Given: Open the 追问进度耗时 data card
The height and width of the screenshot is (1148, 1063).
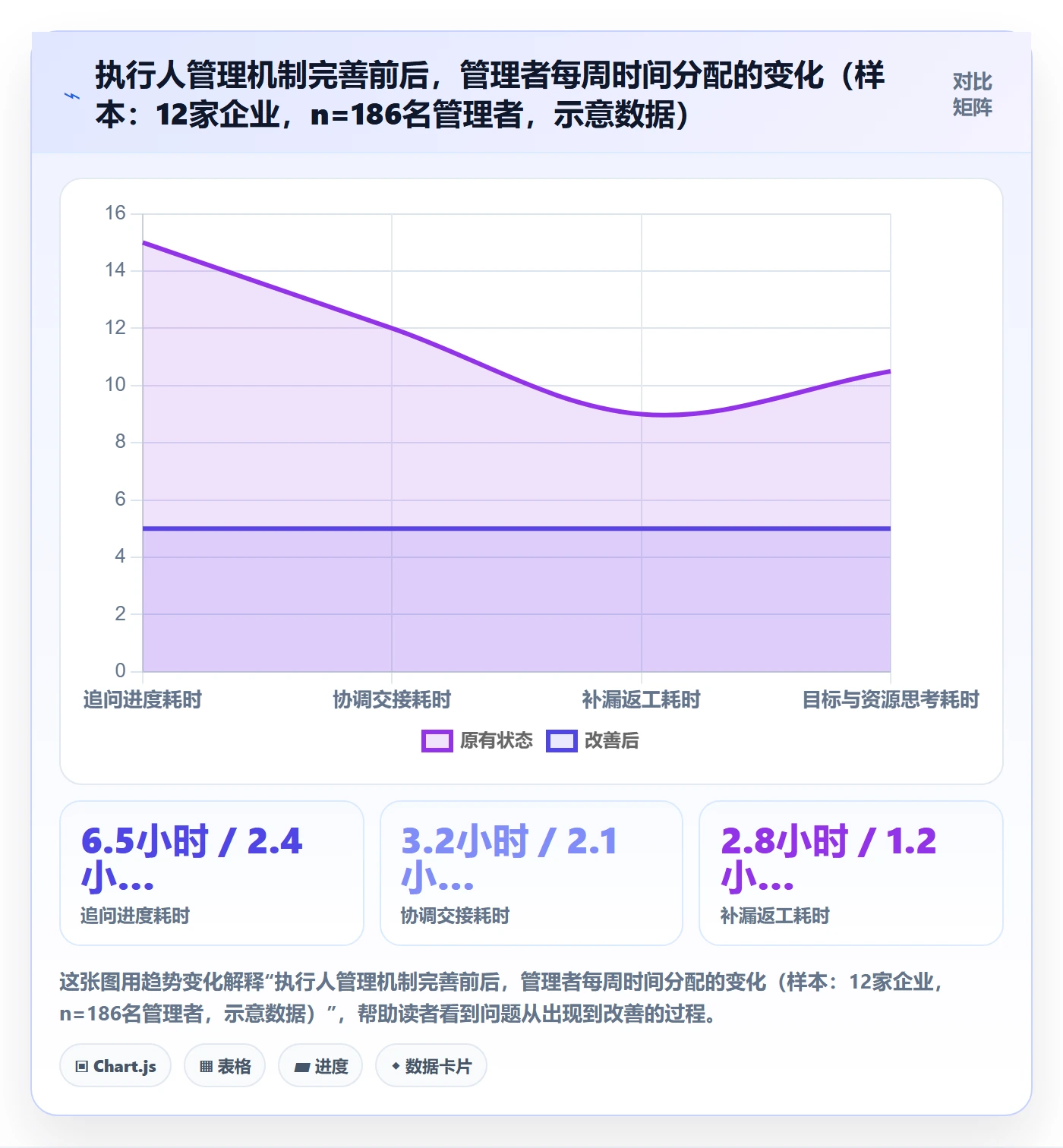Looking at the screenshot, I should (x=212, y=873).
